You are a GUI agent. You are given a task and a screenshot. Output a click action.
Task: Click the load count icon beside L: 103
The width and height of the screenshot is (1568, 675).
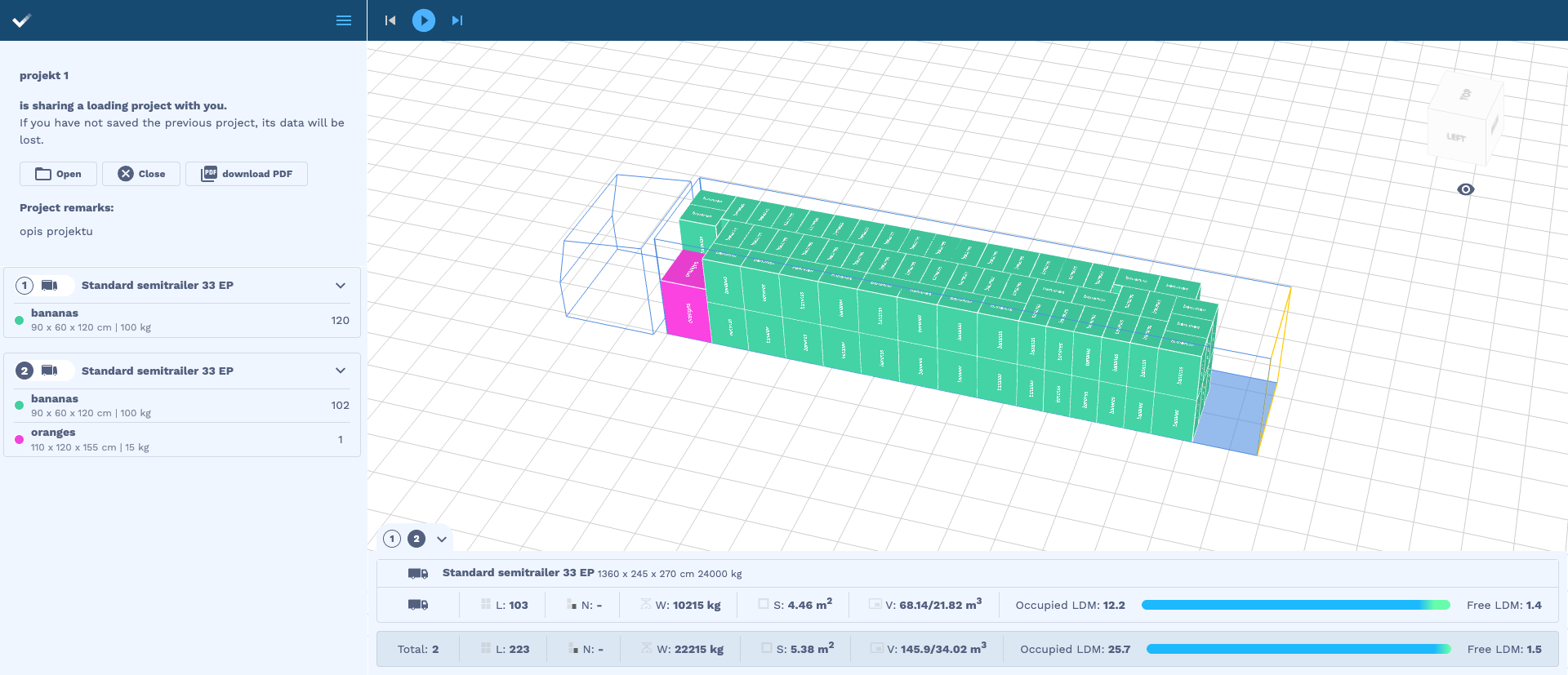[486, 604]
